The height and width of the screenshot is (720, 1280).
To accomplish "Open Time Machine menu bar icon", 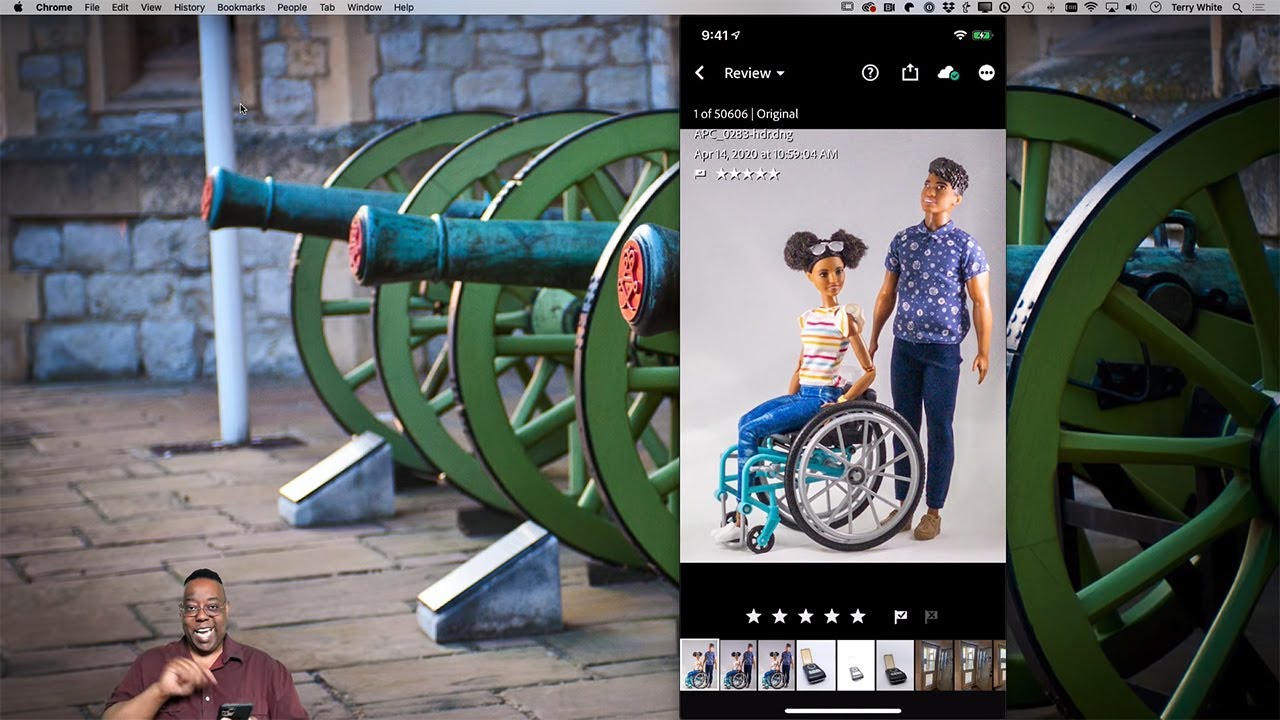I will (x=1028, y=7).
